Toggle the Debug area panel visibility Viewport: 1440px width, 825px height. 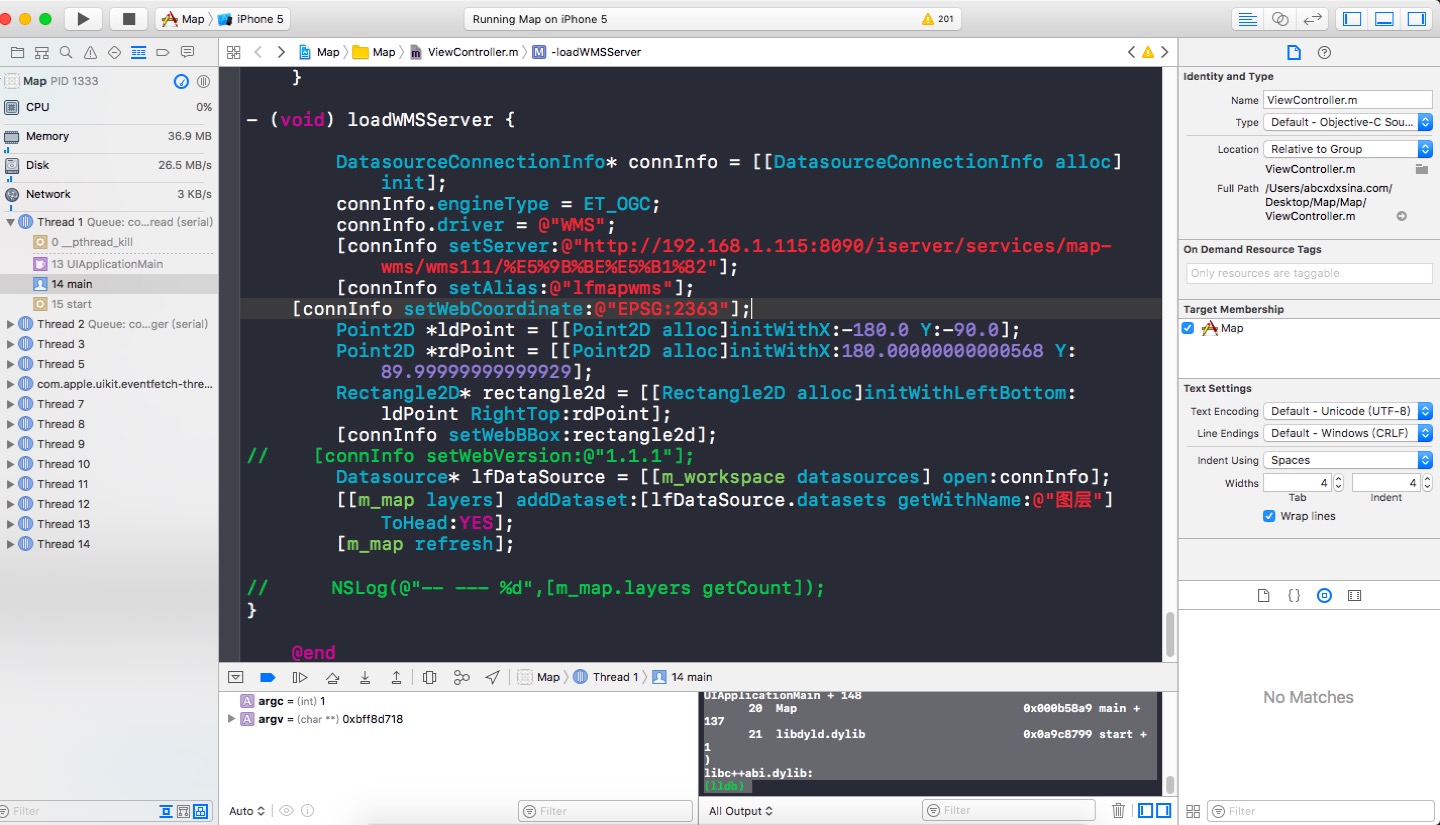coord(1385,19)
